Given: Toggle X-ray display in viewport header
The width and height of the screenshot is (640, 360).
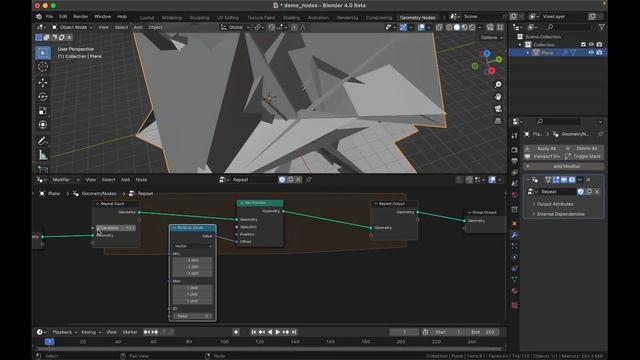Looking at the screenshot, I should [439, 27].
